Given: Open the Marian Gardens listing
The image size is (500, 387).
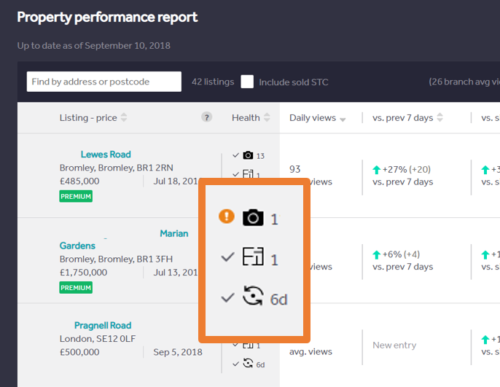Looking at the screenshot, I should click(124, 239).
